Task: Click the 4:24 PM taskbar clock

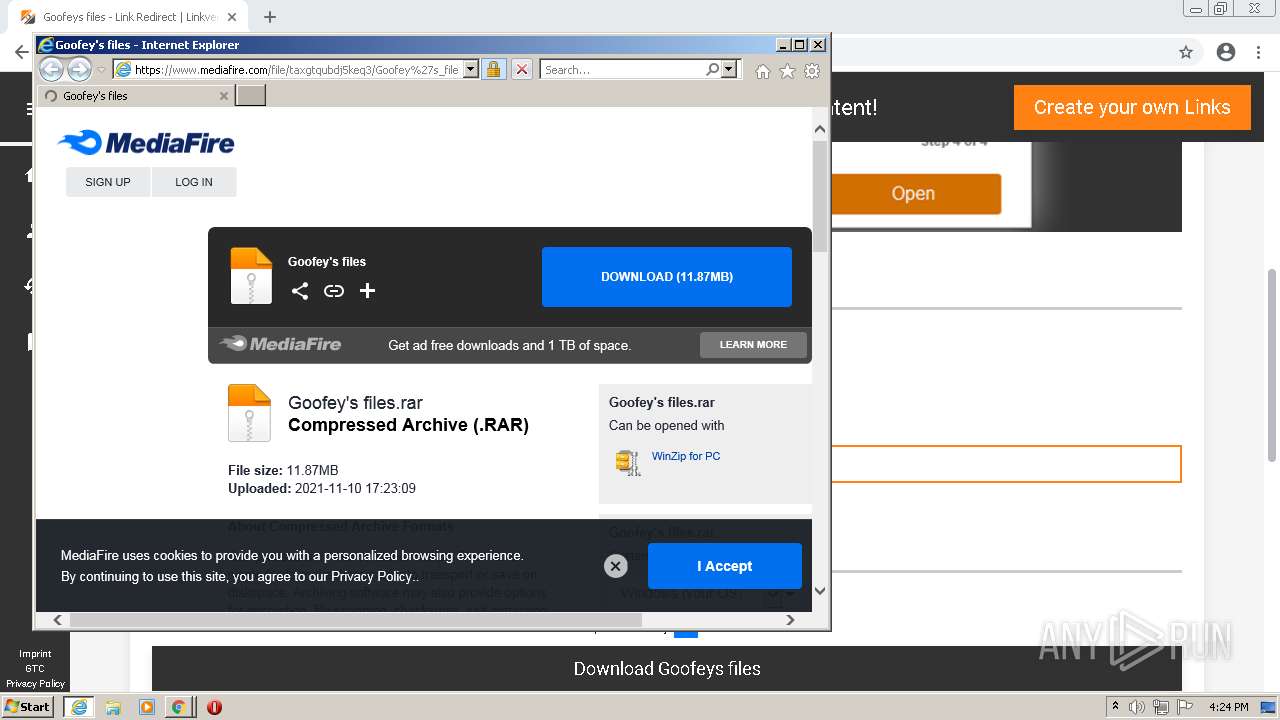Action: pos(1229,707)
